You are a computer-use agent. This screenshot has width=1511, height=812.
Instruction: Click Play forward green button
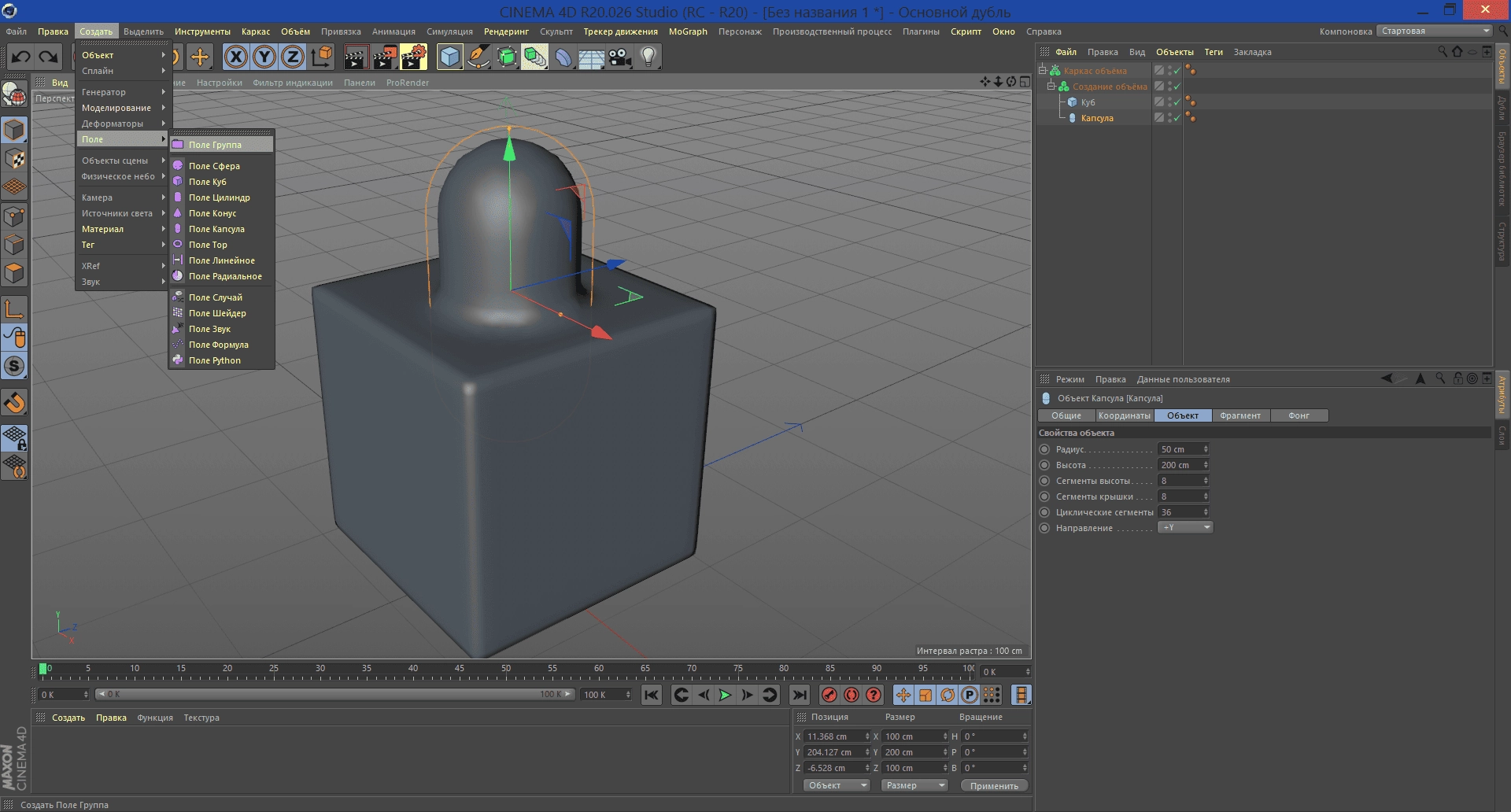[725, 695]
